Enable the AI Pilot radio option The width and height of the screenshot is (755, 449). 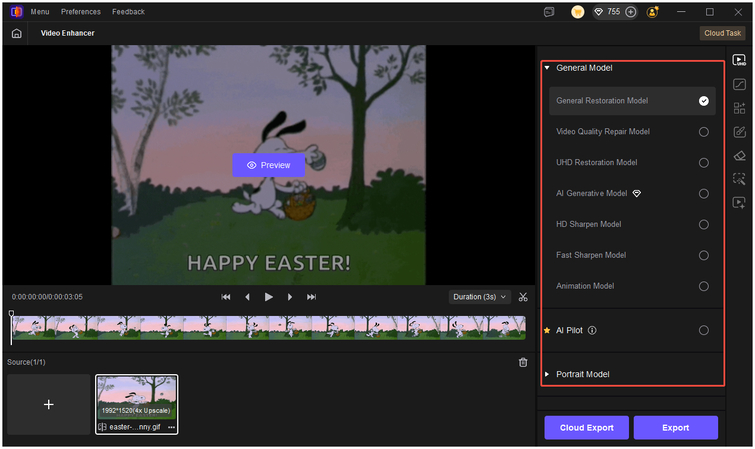tap(703, 330)
